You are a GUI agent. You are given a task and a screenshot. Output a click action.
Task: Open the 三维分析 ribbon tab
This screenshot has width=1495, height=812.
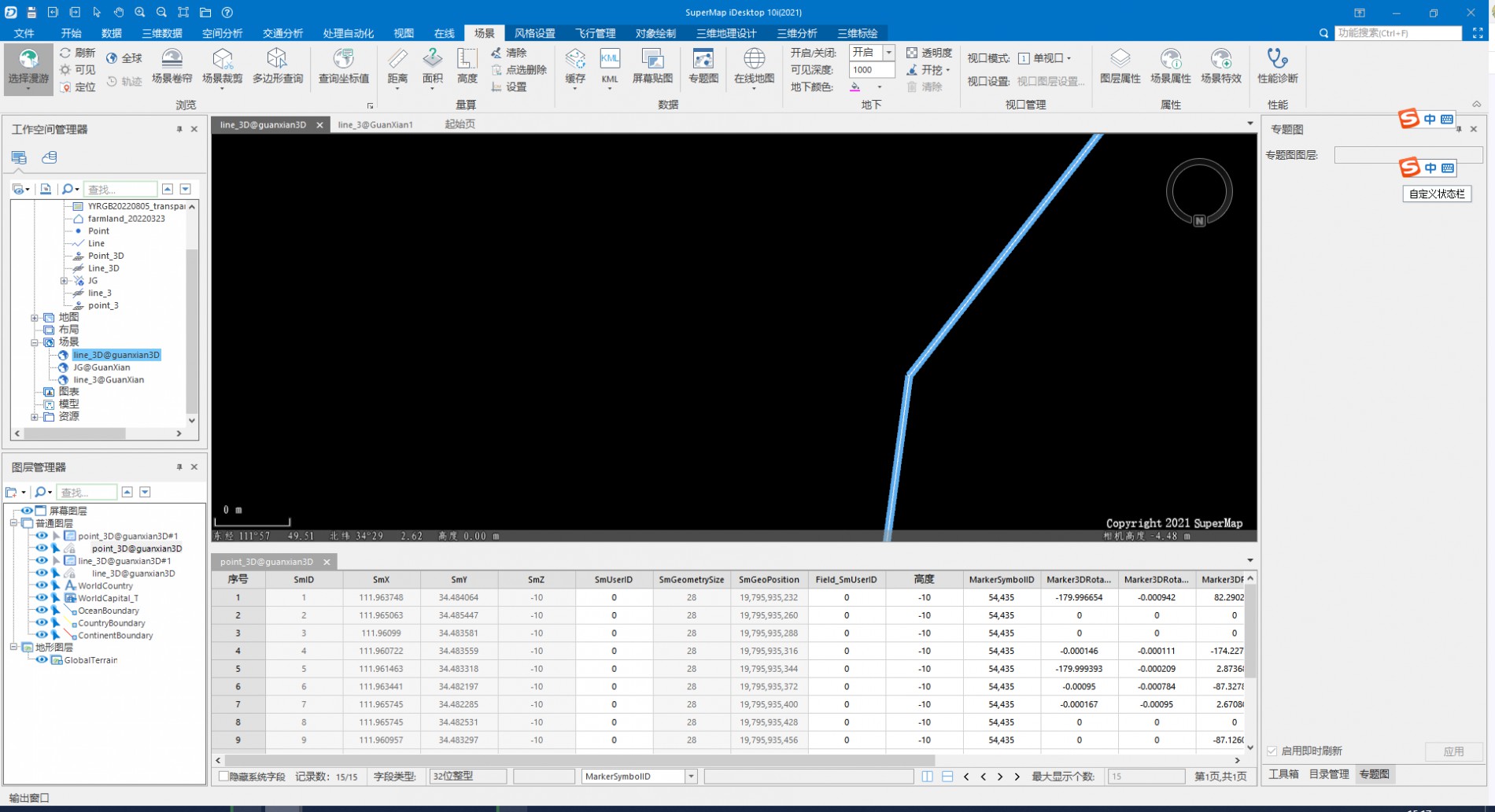pyautogui.click(x=796, y=33)
